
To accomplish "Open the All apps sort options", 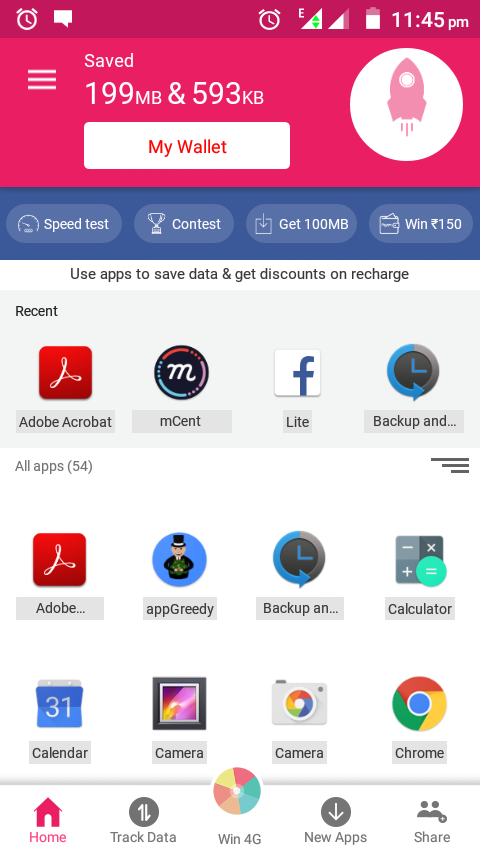I will [x=449, y=465].
